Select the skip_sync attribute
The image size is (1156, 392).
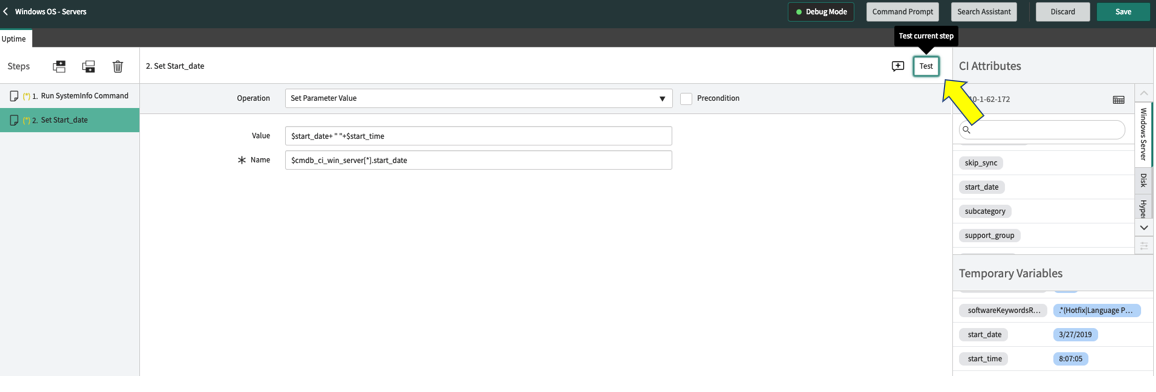coord(981,163)
